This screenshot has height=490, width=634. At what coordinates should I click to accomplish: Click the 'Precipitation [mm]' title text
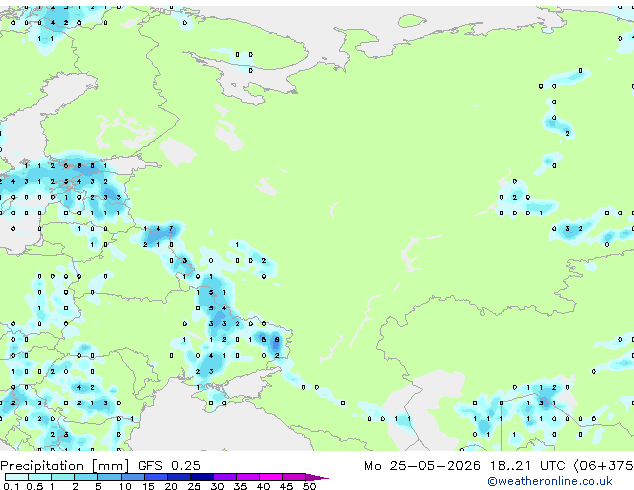[x=65, y=466]
